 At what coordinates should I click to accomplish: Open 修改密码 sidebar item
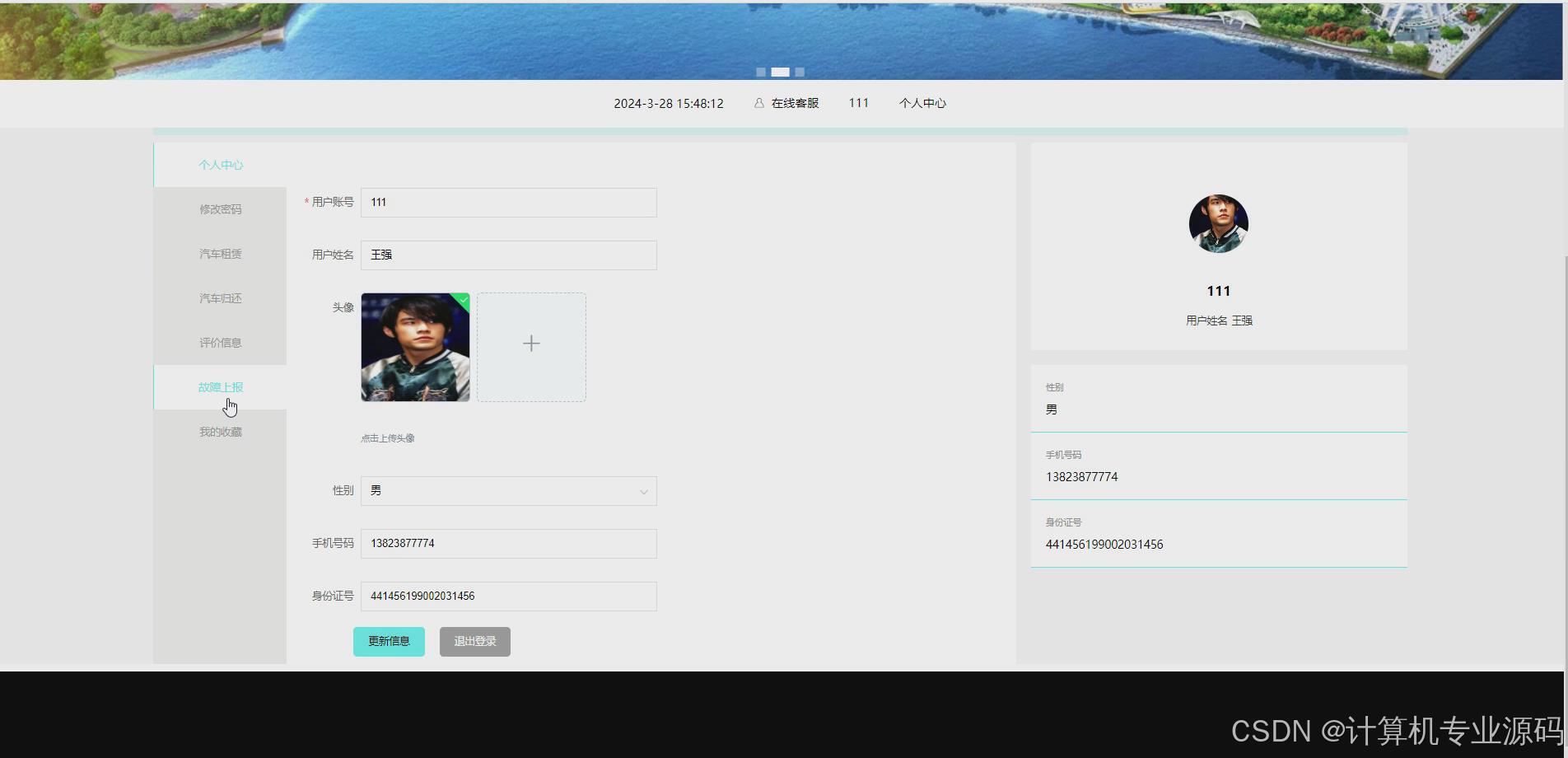click(220, 209)
